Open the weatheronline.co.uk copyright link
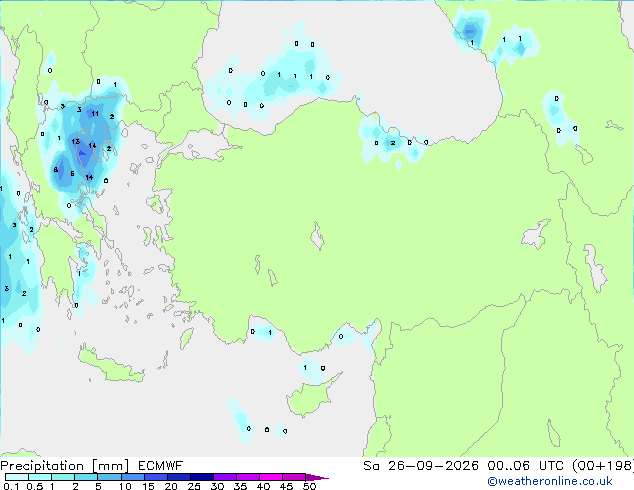The width and height of the screenshot is (634, 490). (550, 481)
